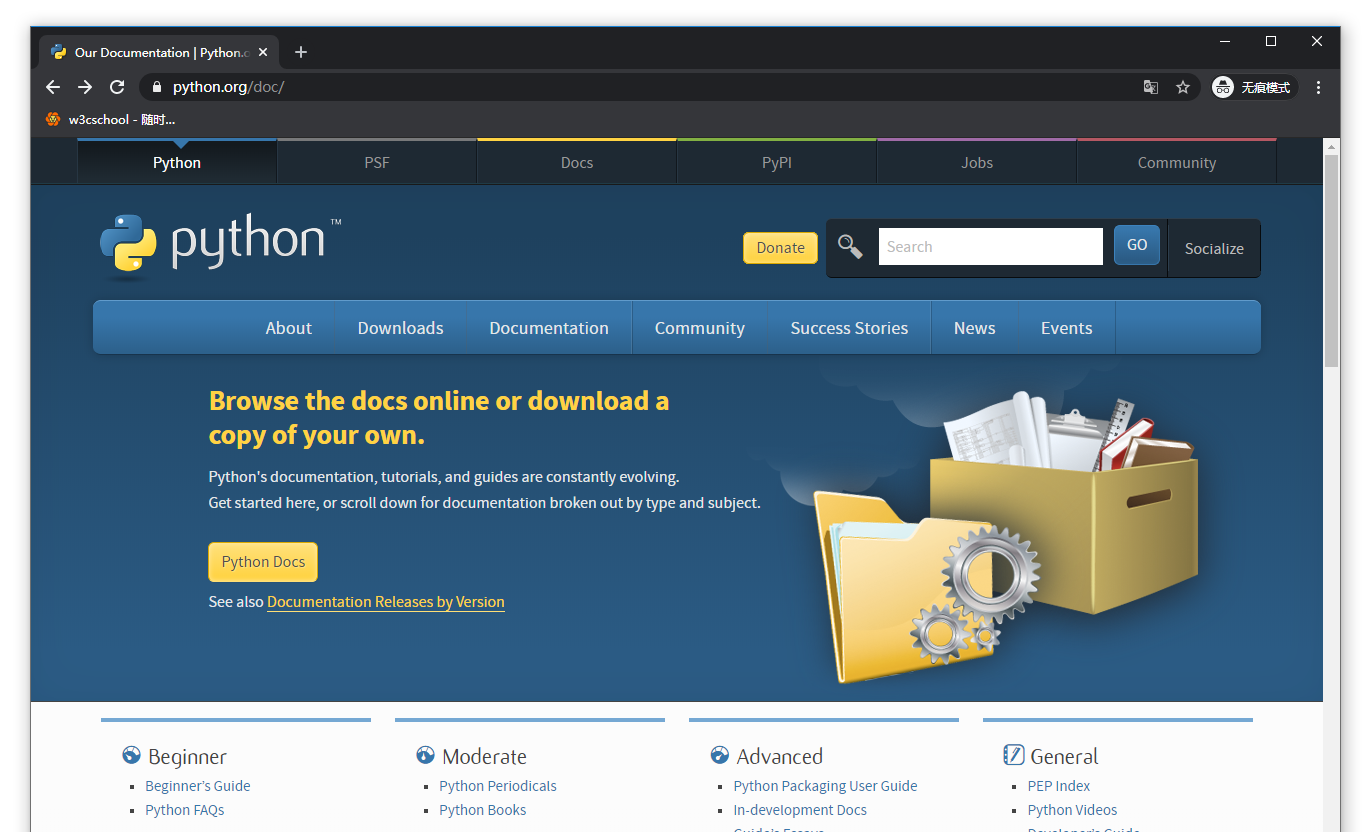
Task: Open the About menu
Action: pyautogui.click(x=289, y=328)
